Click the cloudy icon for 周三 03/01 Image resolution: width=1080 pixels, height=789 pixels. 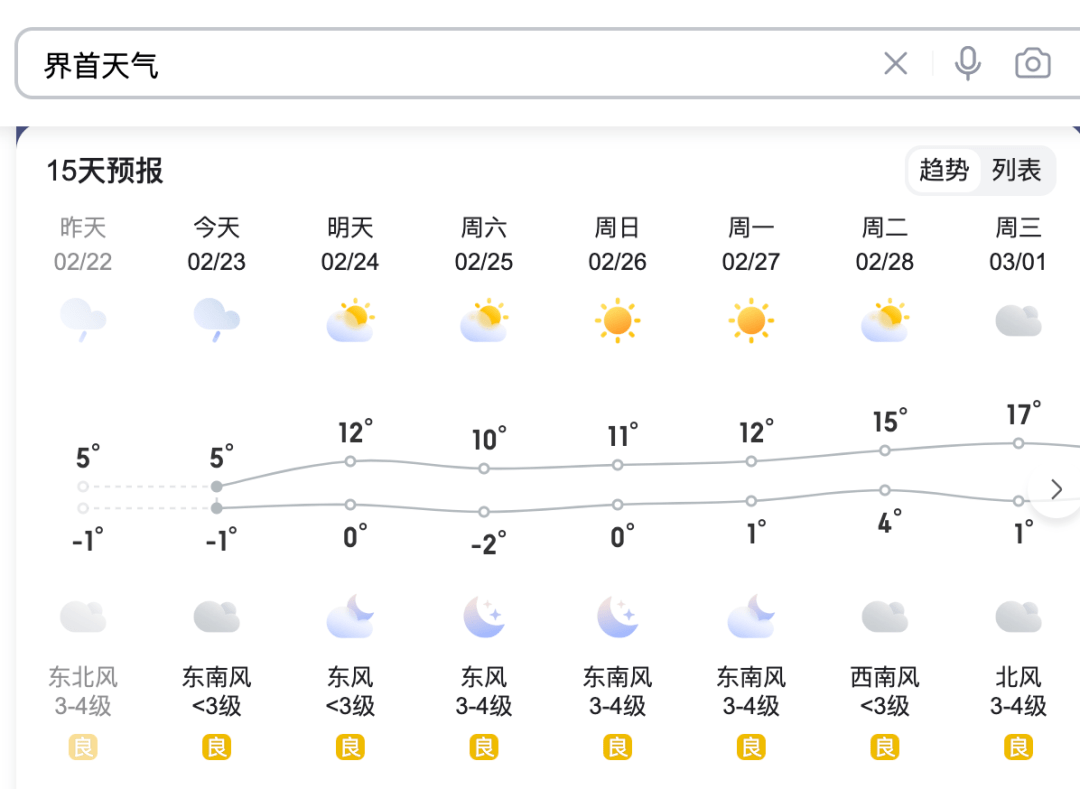[x=1018, y=321]
